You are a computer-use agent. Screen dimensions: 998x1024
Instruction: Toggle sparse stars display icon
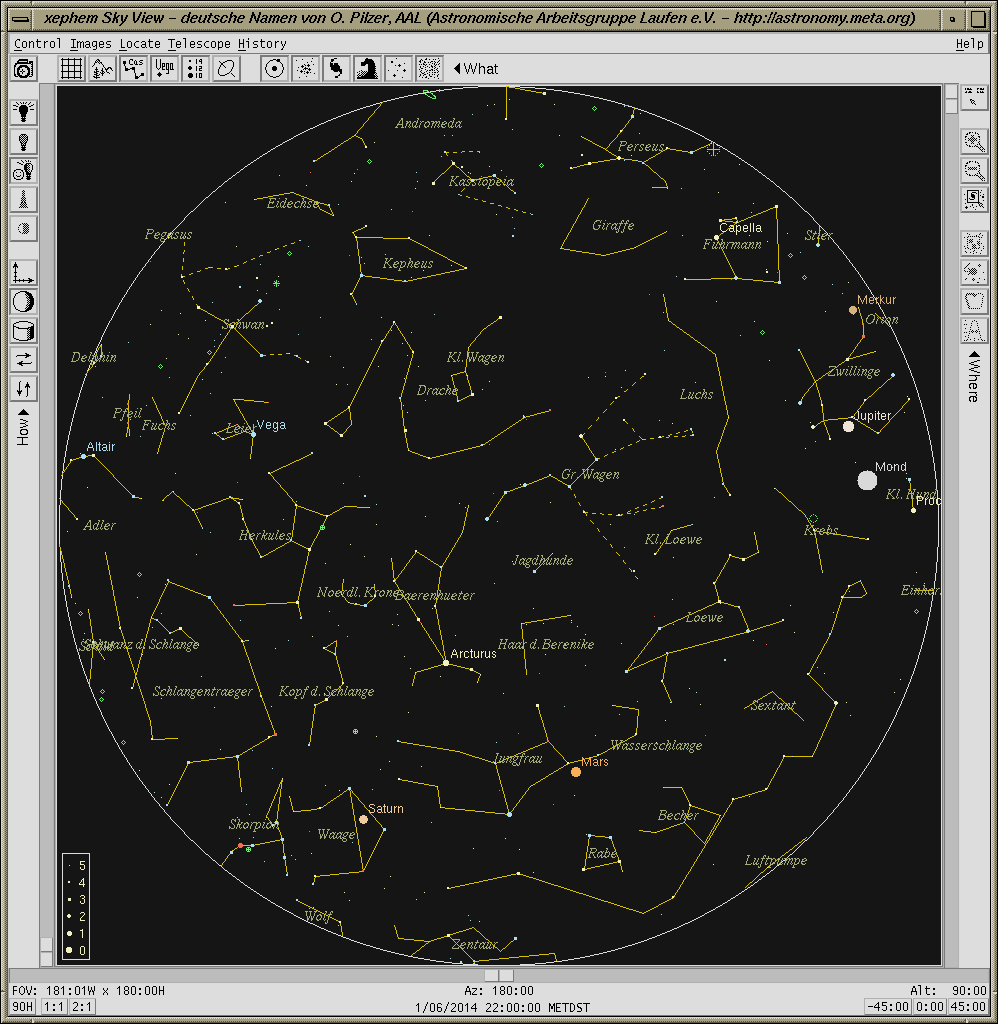click(398, 69)
